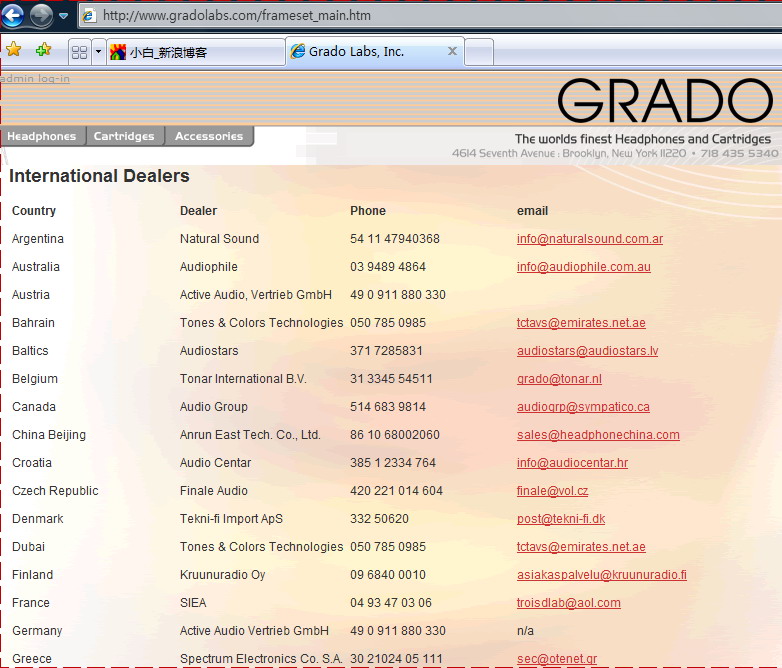The height and width of the screenshot is (668, 782).
Task: Click the Dealer column header
Action: pos(198,211)
